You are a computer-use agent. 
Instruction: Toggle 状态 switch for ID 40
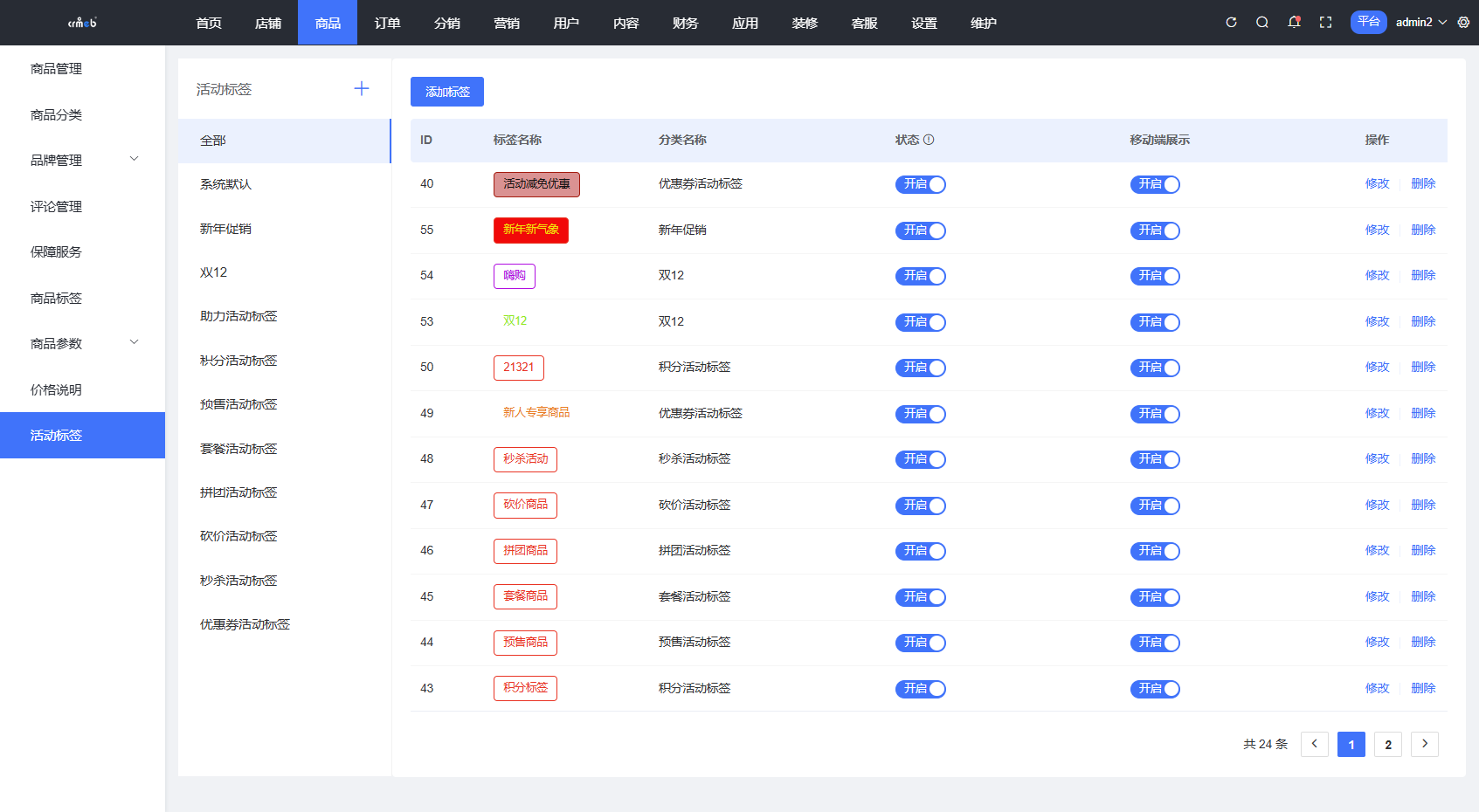[920, 184]
